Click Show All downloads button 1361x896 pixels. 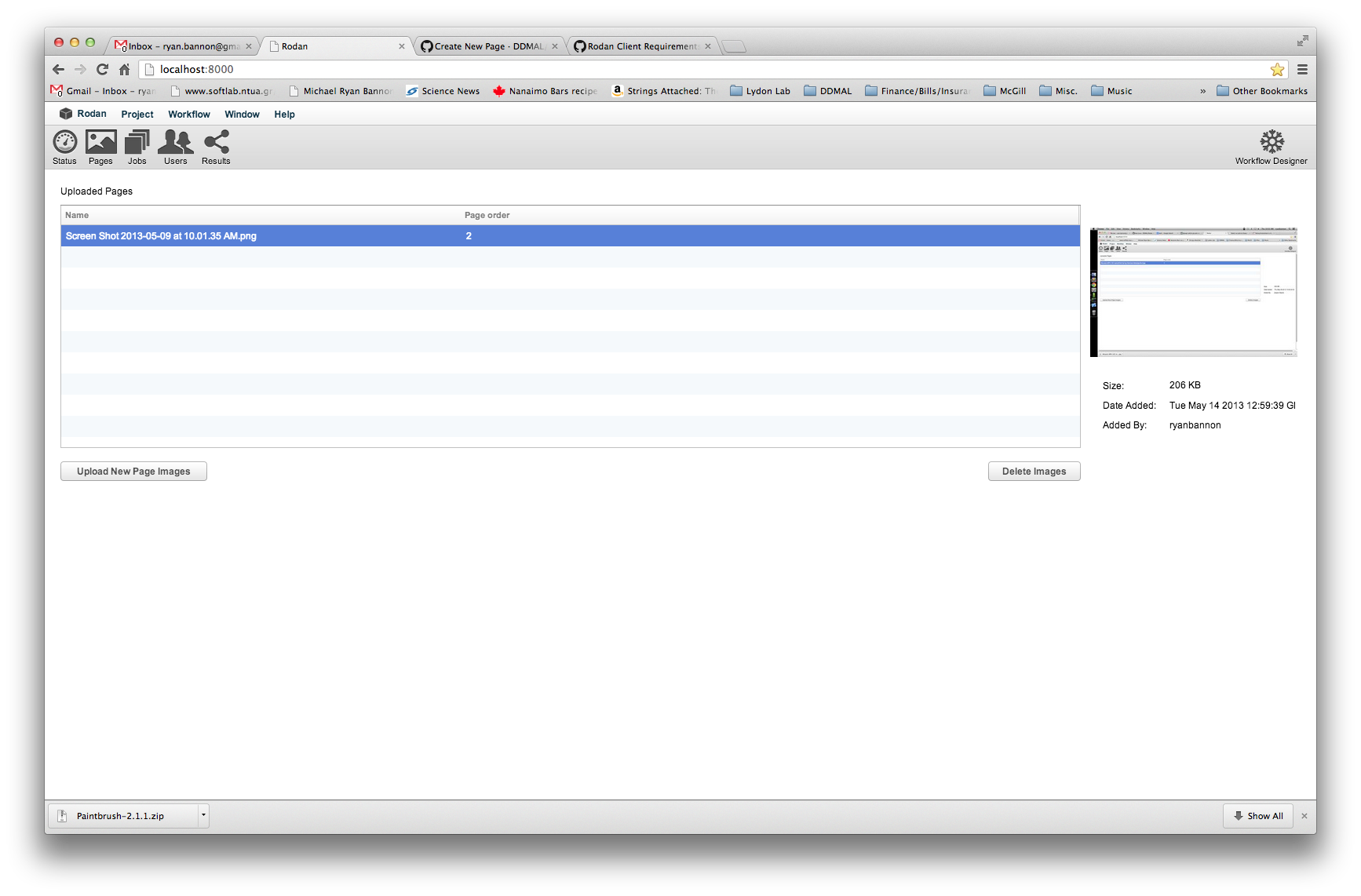pyautogui.click(x=1258, y=816)
